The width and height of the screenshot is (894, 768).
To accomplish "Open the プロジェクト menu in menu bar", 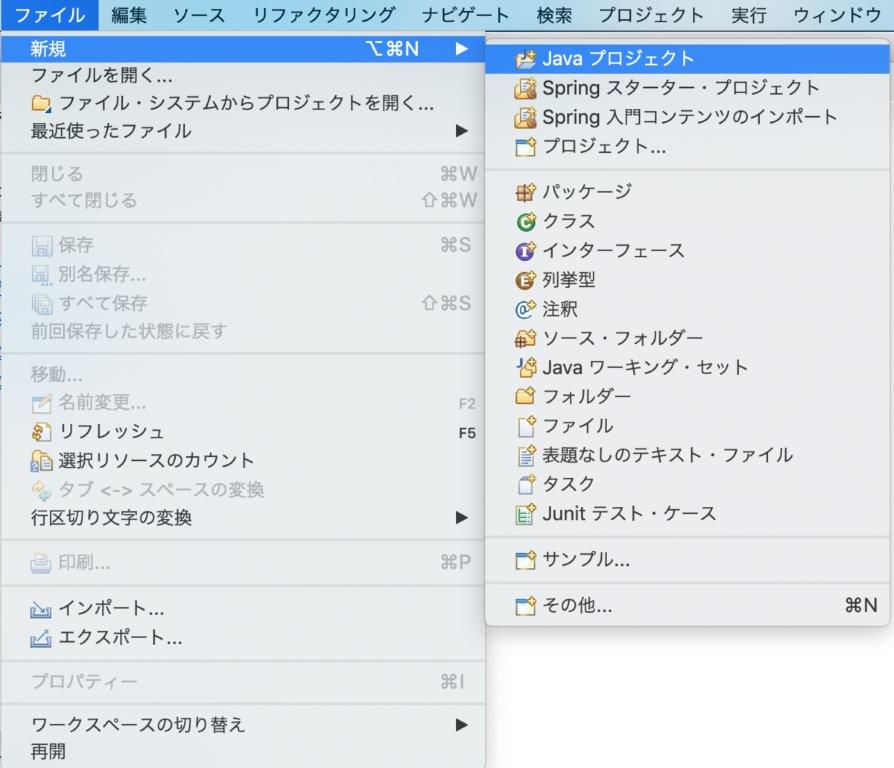I will point(651,15).
